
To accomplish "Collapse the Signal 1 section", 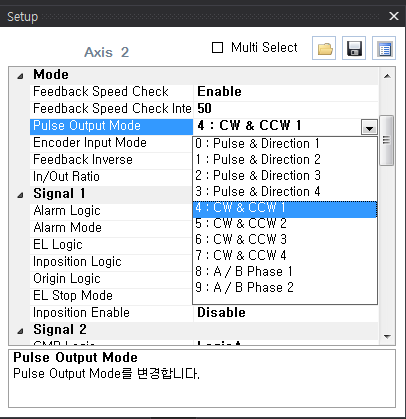I will coord(21,195).
